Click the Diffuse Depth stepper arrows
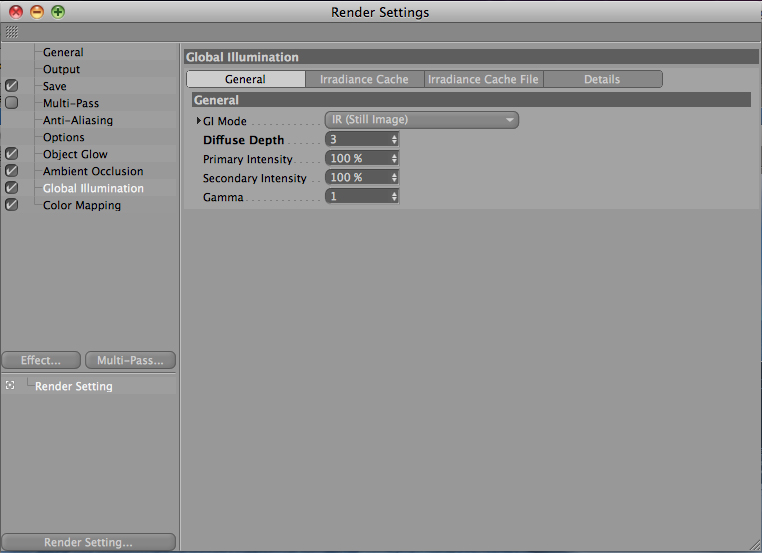The height and width of the screenshot is (553, 762). coord(394,139)
